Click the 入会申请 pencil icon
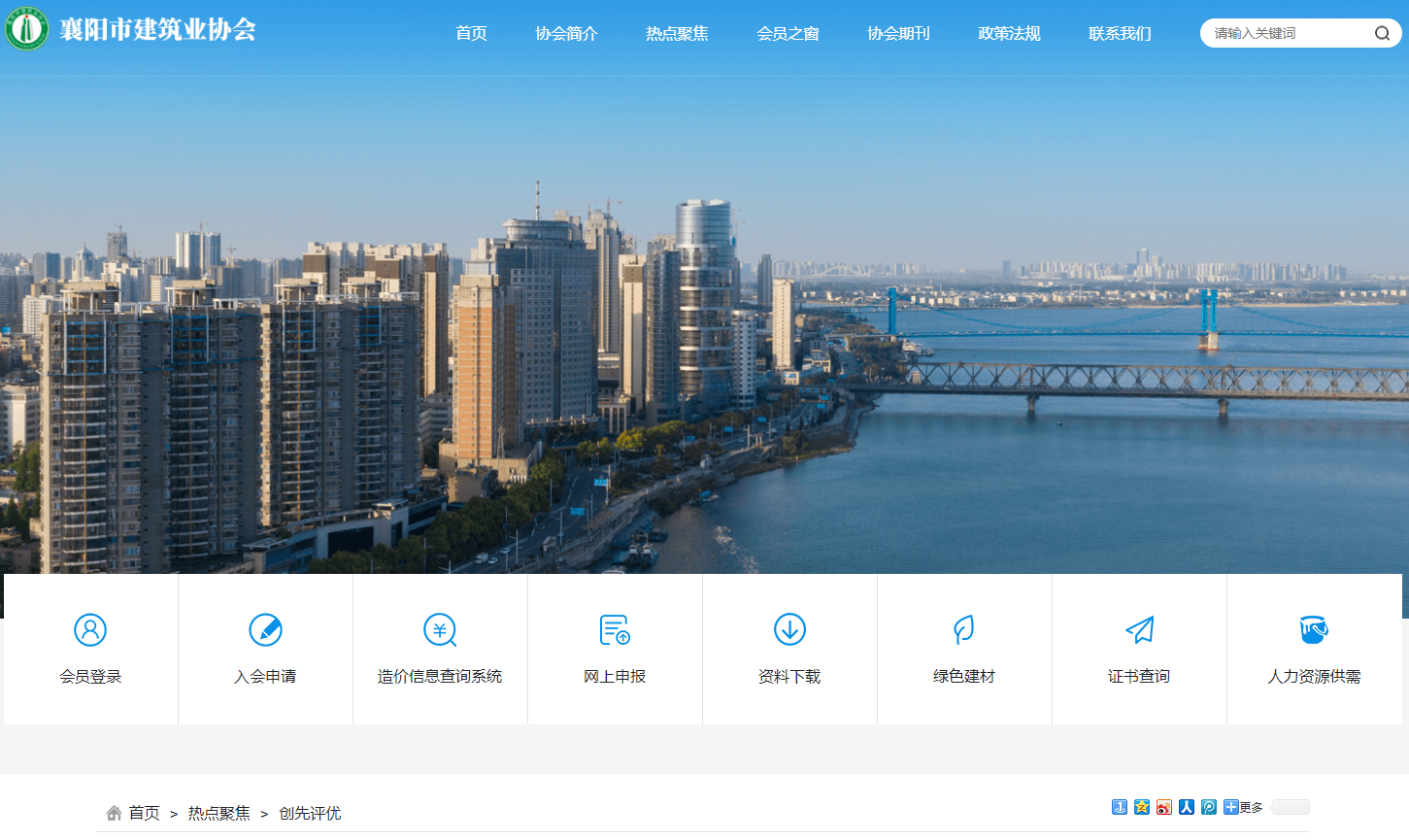Screen dimensions: 1409x840 (265, 630)
